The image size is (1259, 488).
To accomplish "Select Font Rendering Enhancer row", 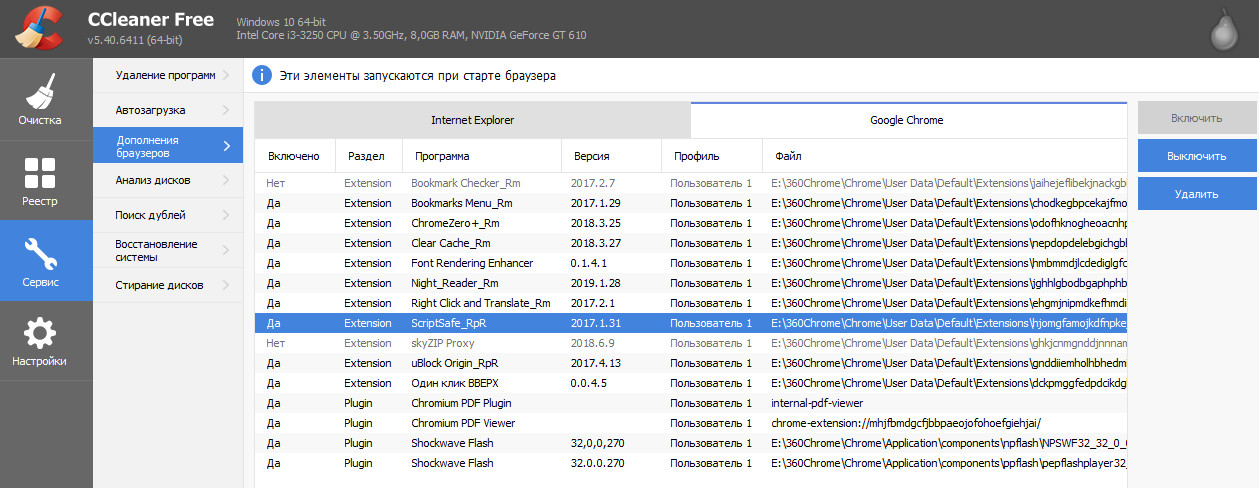I will pos(691,263).
